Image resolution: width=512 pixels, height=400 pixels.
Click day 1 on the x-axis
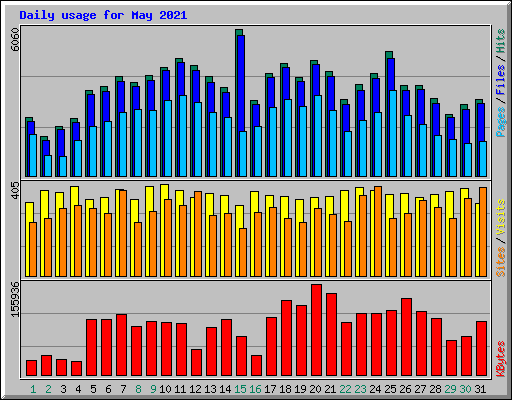[x=33, y=389]
